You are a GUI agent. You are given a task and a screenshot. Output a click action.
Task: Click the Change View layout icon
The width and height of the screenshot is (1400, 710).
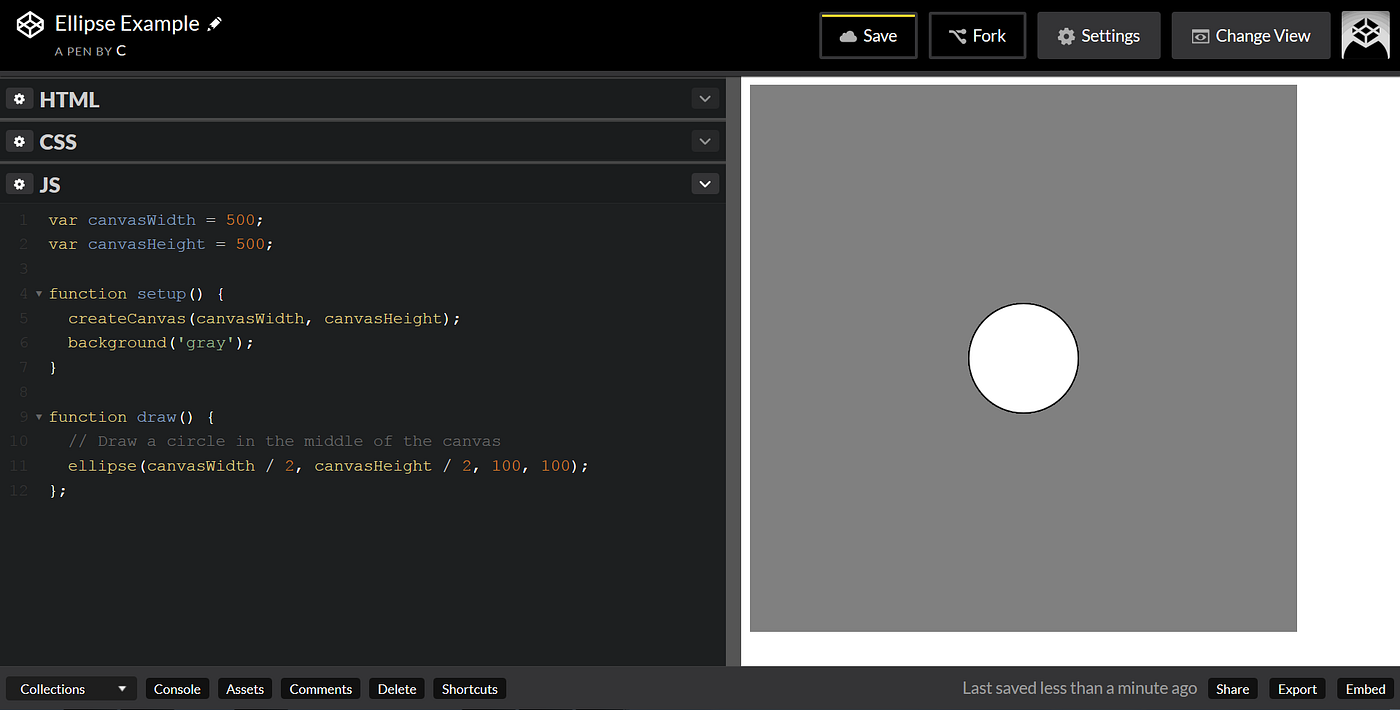tap(1201, 35)
